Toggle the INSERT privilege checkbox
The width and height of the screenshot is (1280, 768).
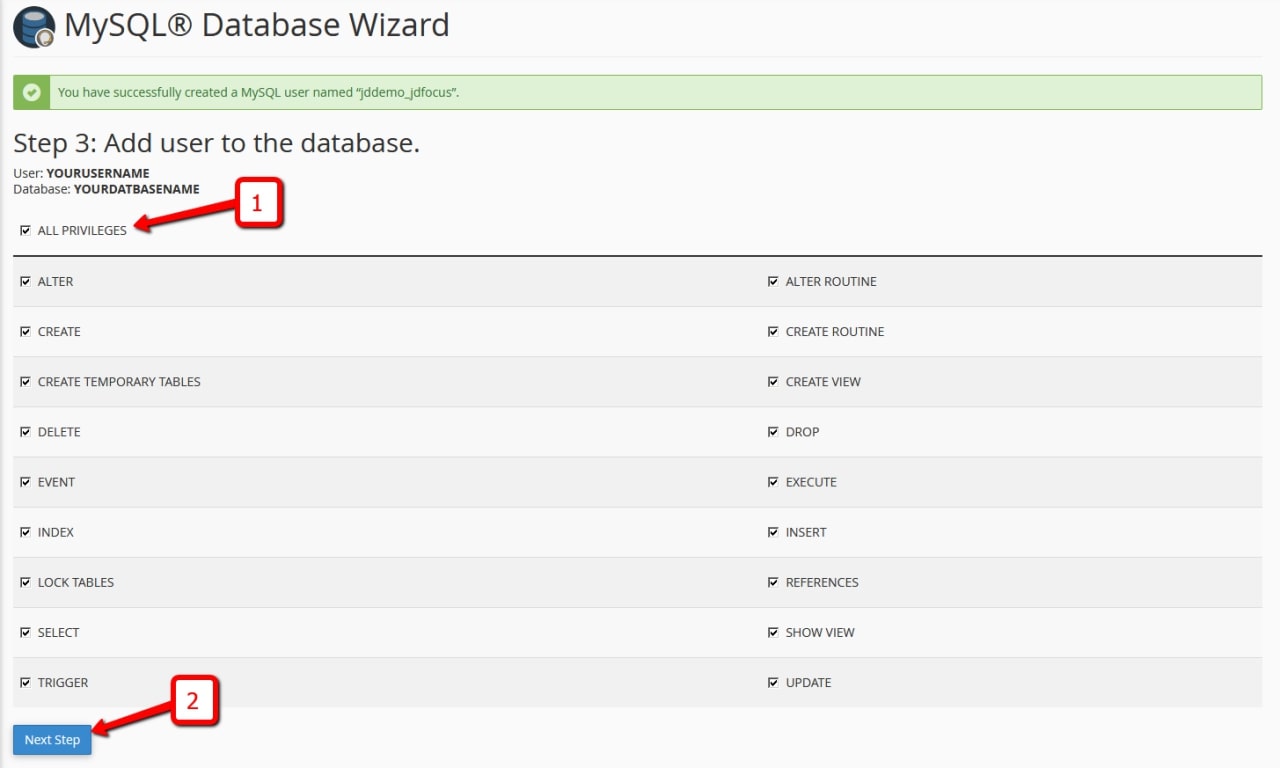pos(773,532)
